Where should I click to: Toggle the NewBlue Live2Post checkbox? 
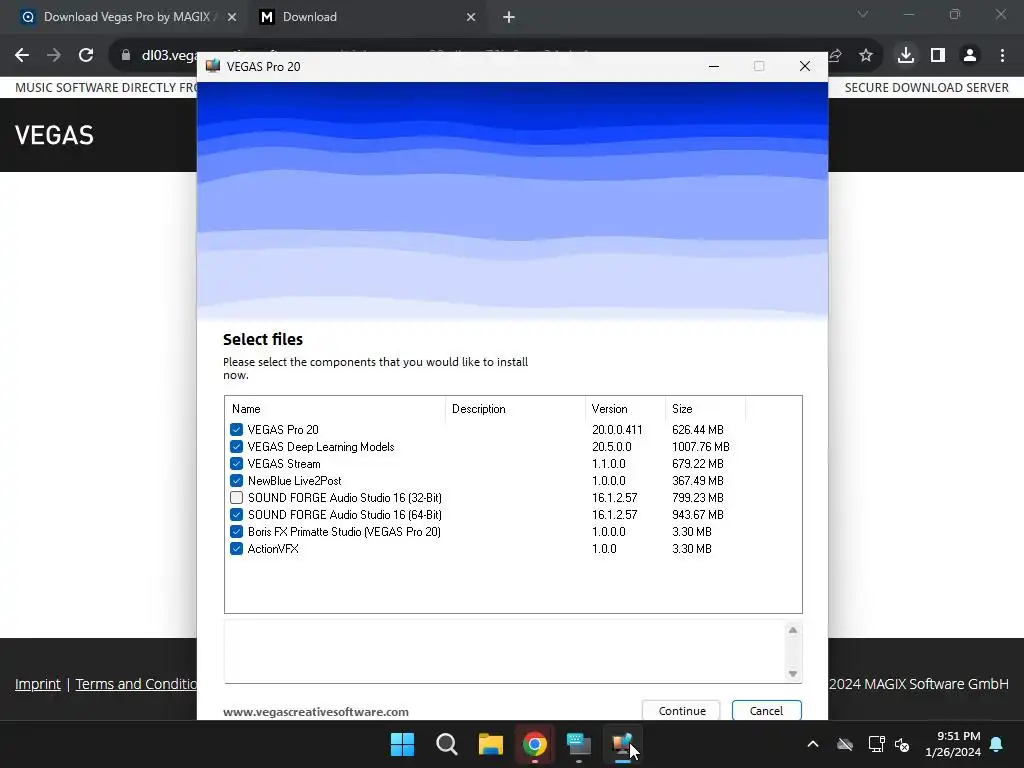point(236,481)
